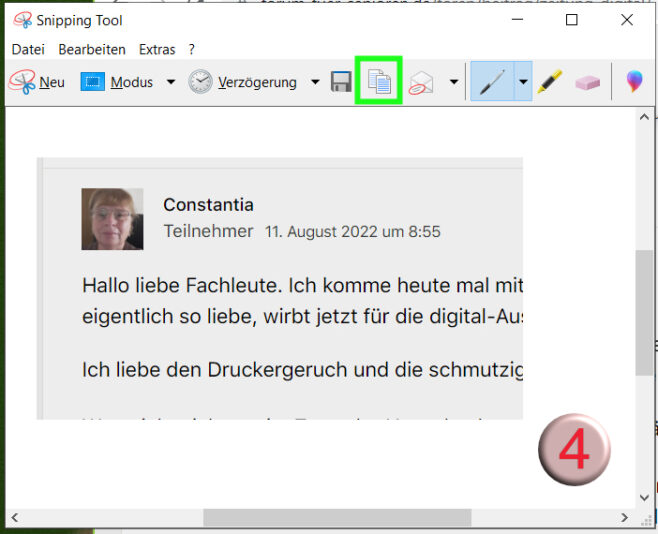Open the pen options dropdown arrow

522,83
